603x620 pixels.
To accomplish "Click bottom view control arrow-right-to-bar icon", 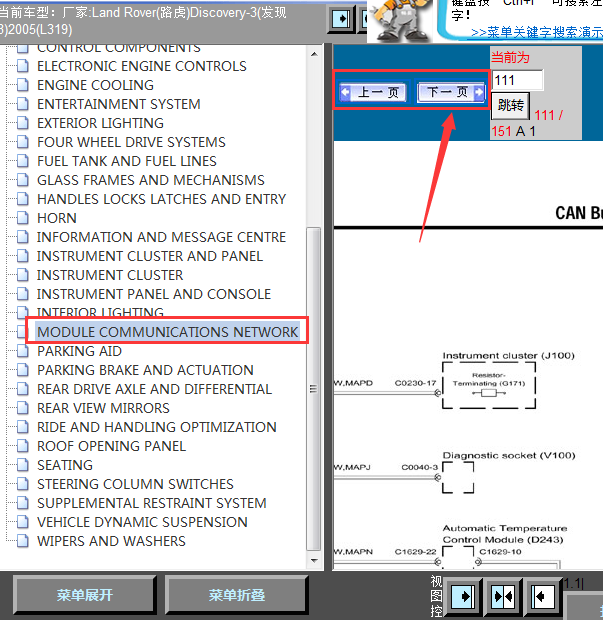I will [x=463, y=596].
